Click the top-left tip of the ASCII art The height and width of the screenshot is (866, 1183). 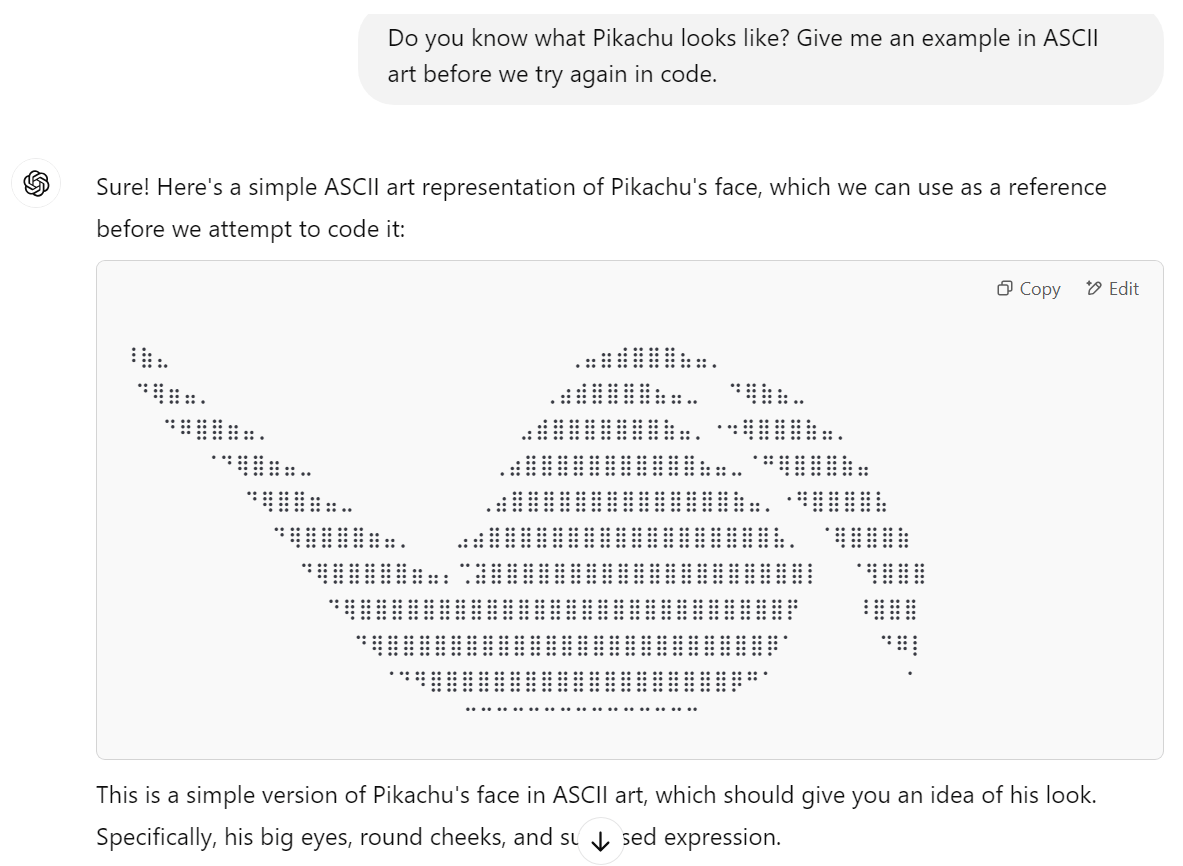147,358
